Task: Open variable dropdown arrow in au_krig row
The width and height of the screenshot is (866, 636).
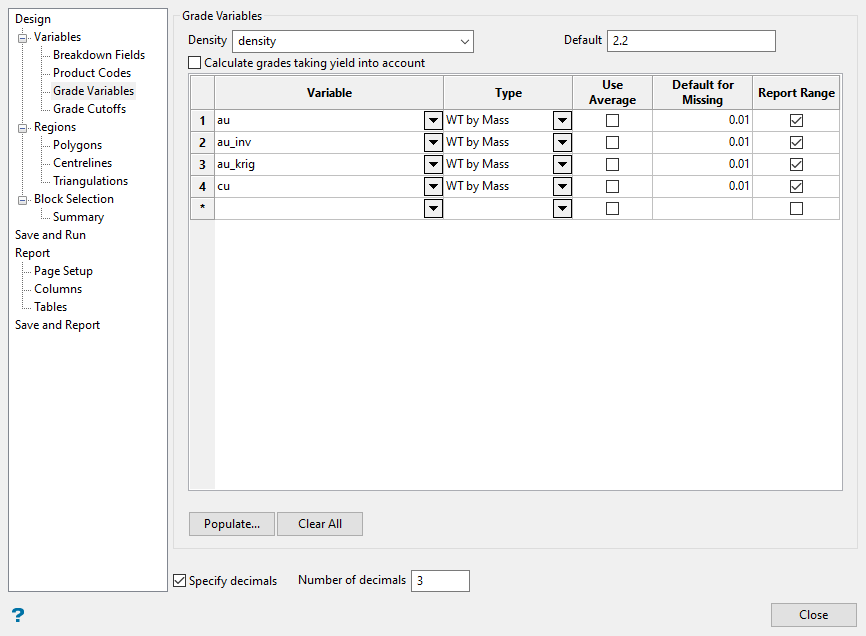Action: tap(433, 165)
